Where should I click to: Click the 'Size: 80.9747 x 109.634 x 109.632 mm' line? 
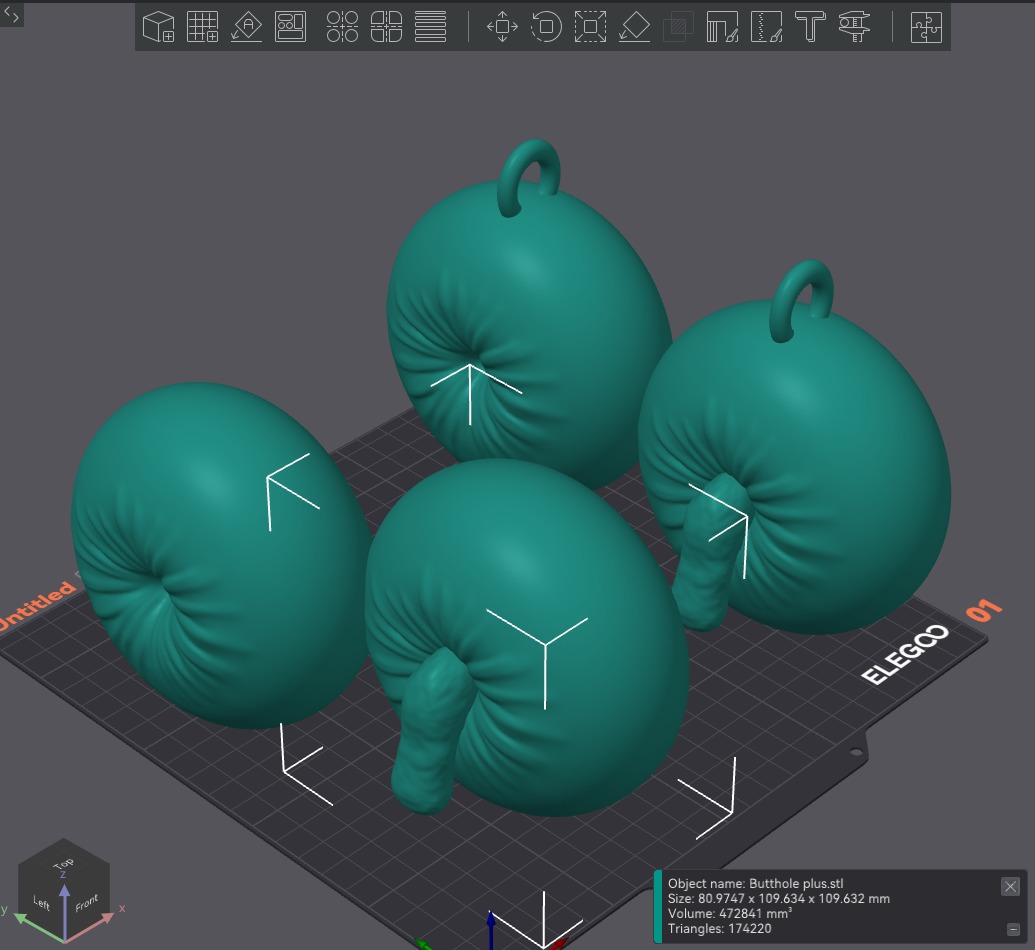tap(778, 899)
